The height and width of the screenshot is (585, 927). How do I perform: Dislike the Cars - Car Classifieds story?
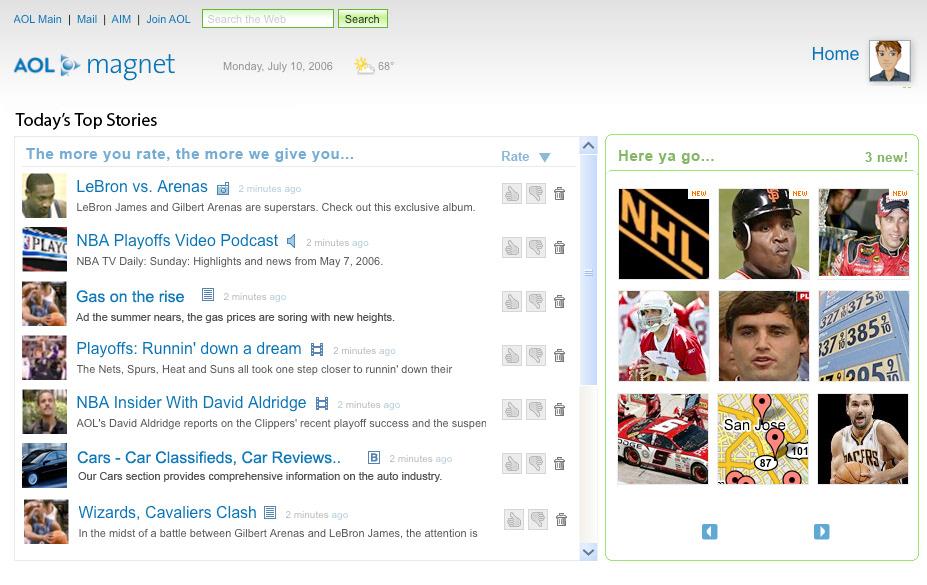[x=536, y=463]
